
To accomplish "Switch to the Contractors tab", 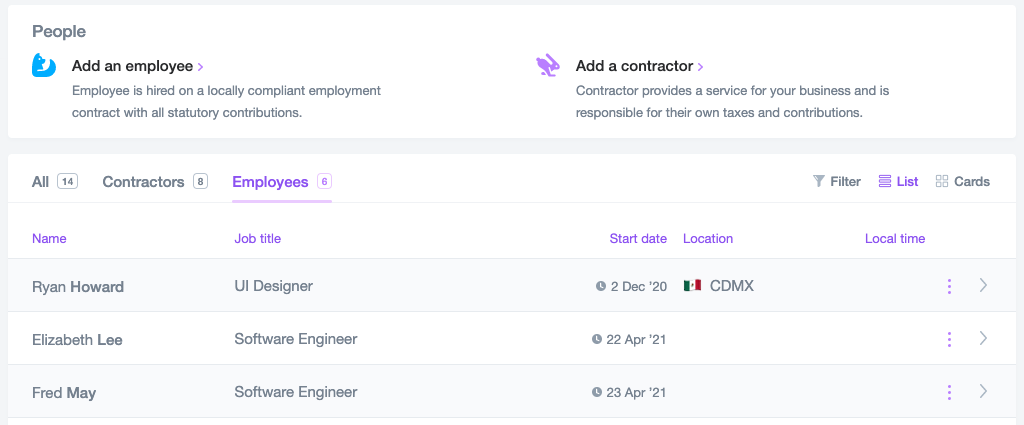I will click(x=144, y=182).
